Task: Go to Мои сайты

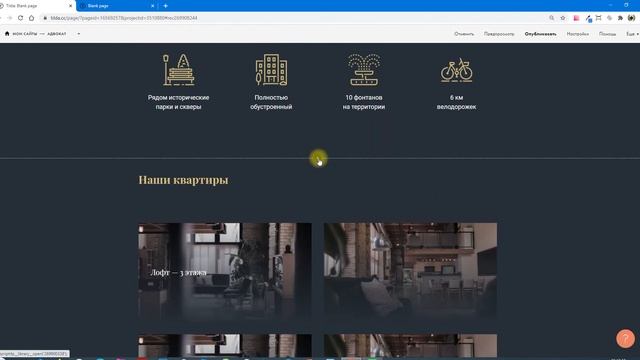Action: tap(25, 34)
